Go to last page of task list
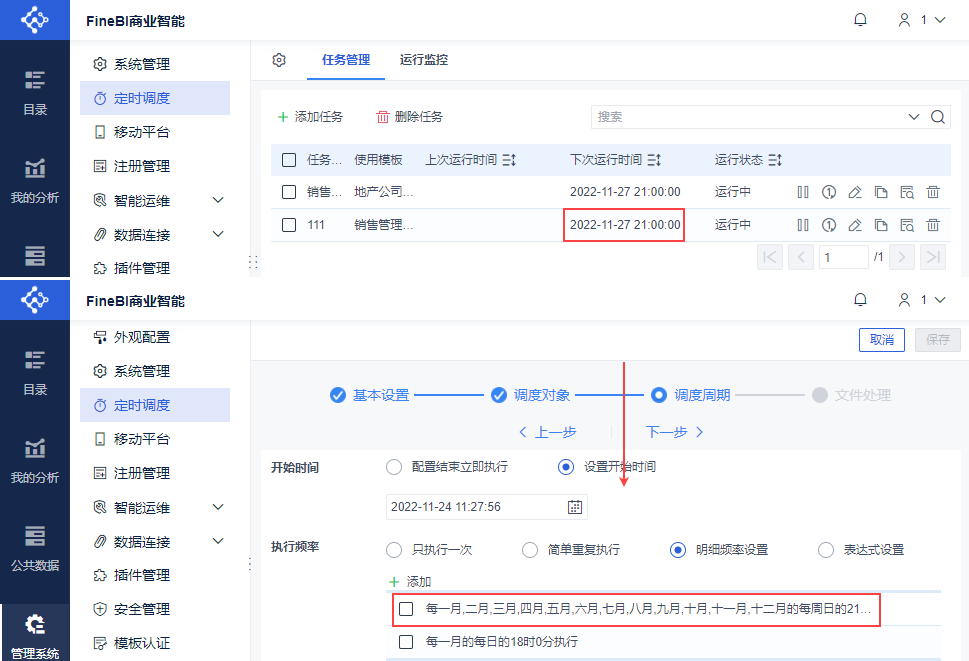 click(933, 257)
